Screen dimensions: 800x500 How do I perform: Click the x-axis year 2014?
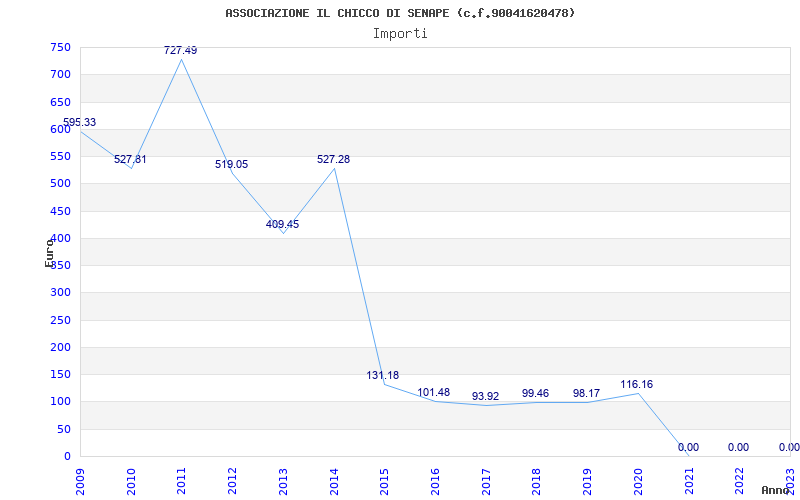pos(334,481)
